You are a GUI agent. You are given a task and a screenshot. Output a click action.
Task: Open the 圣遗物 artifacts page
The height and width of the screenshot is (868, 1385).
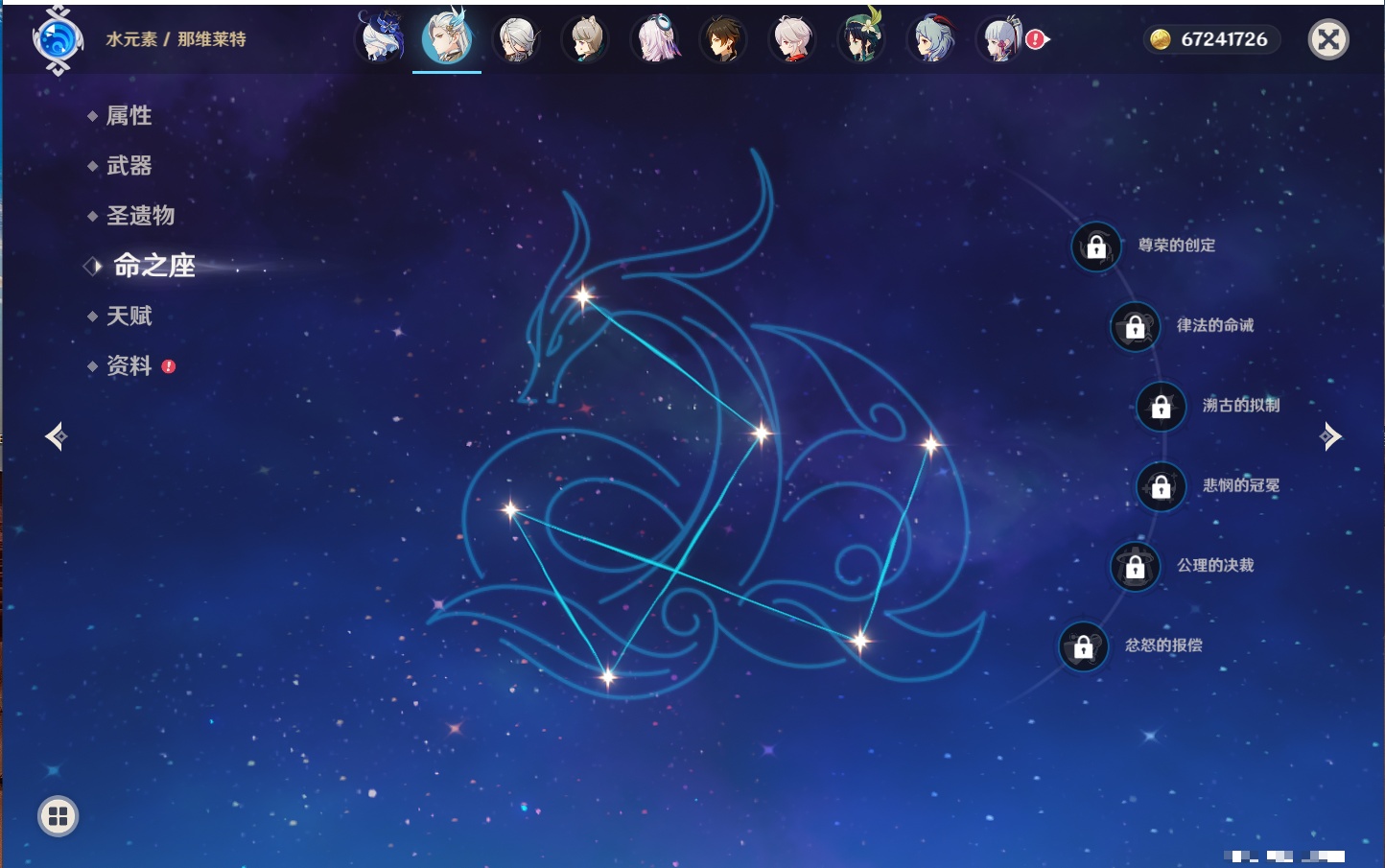point(140,216)
